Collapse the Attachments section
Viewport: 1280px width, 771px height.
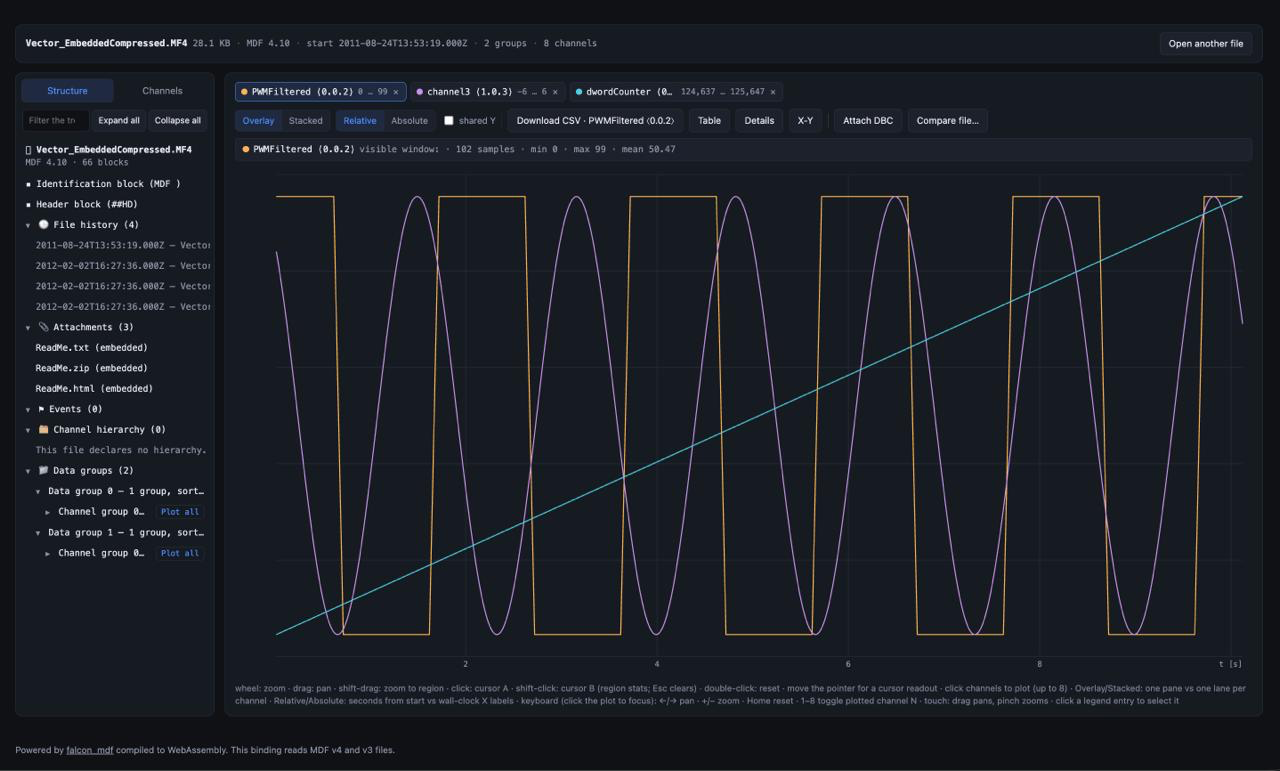coord(28,328)
